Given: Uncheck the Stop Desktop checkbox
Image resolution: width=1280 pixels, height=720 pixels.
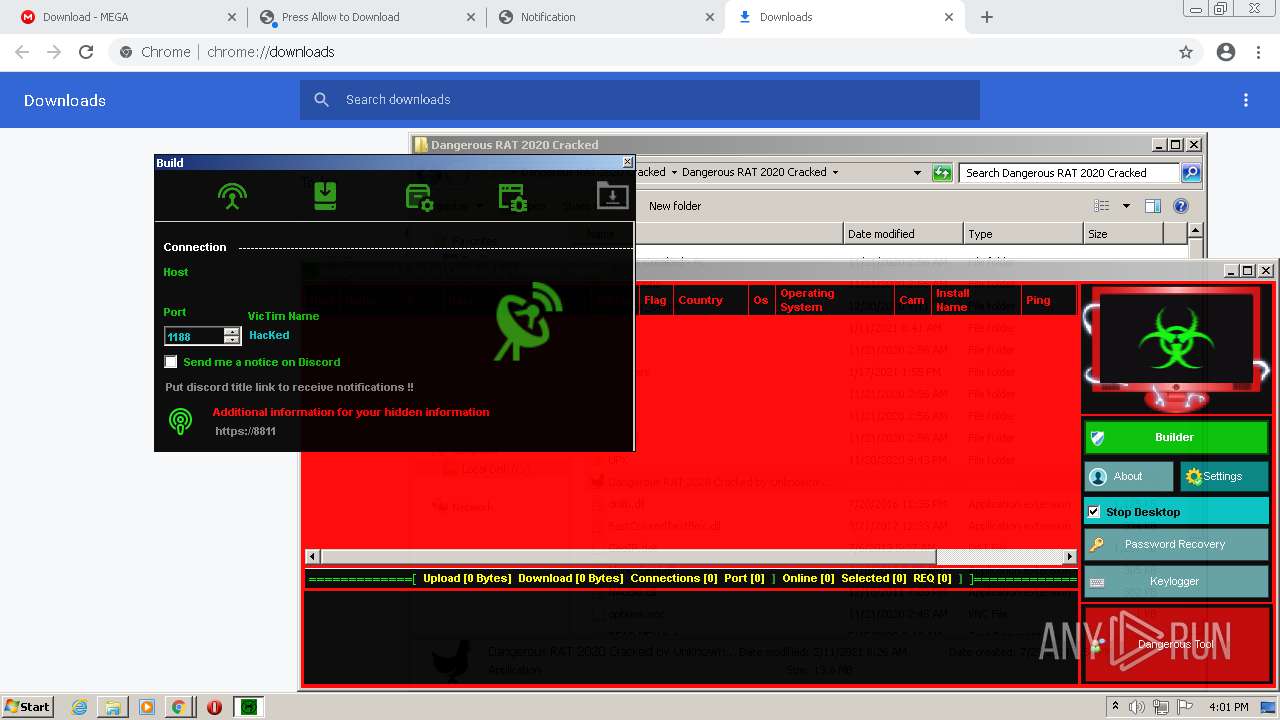Looking at the screenshot, I should [1094, 512].
